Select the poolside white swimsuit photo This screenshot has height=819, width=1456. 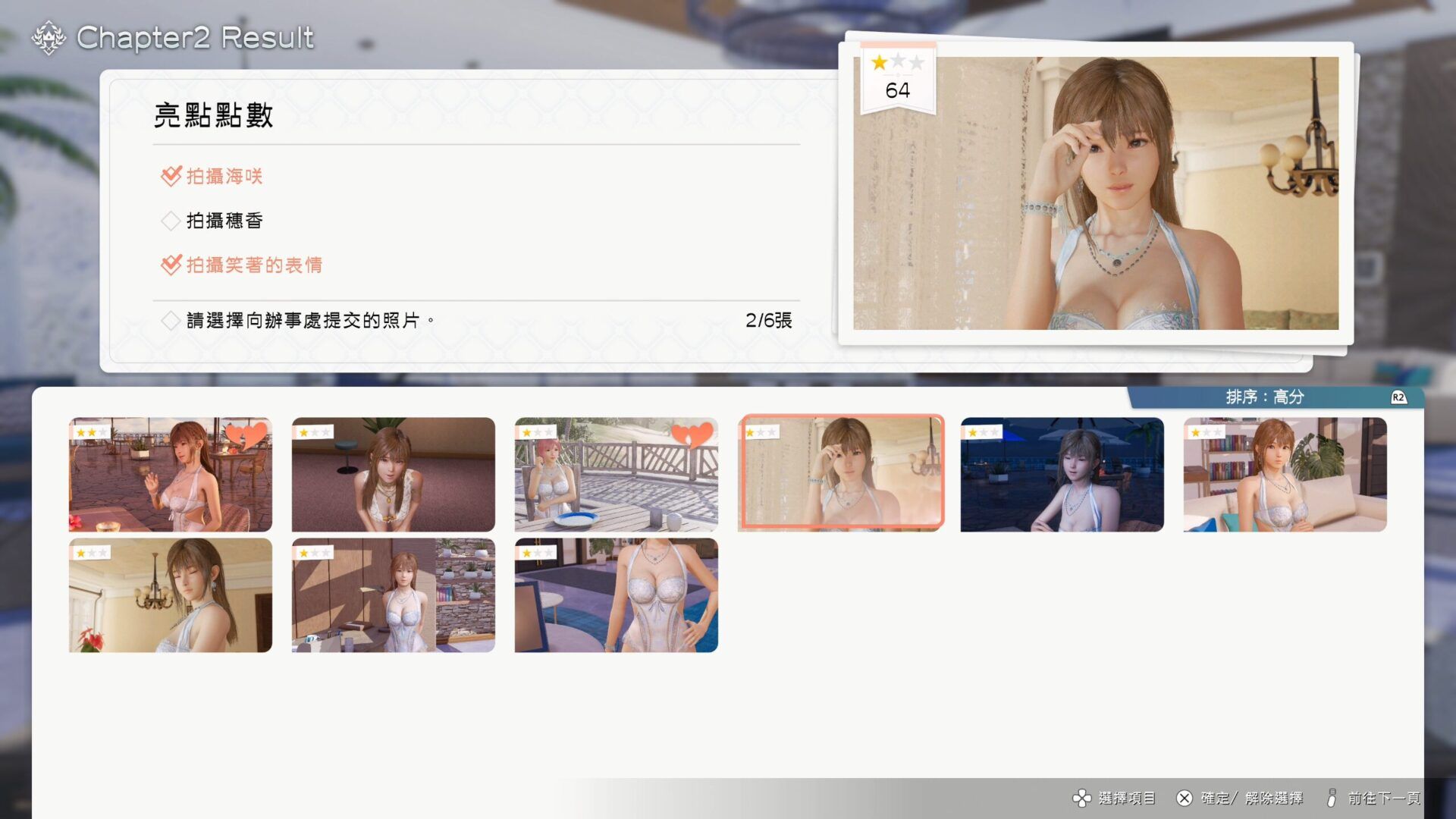click(x=617, y=595)
